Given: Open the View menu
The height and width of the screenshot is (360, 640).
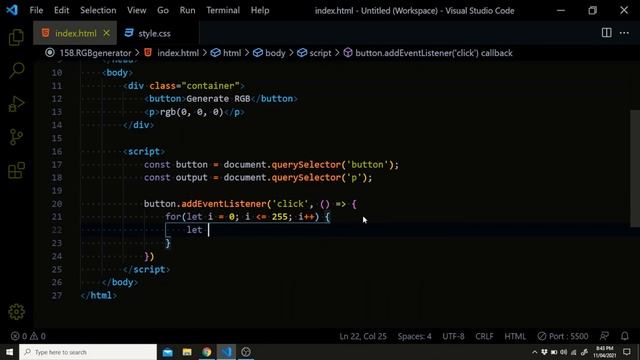Looking at the screenshot, I should (x=136, y=10).
